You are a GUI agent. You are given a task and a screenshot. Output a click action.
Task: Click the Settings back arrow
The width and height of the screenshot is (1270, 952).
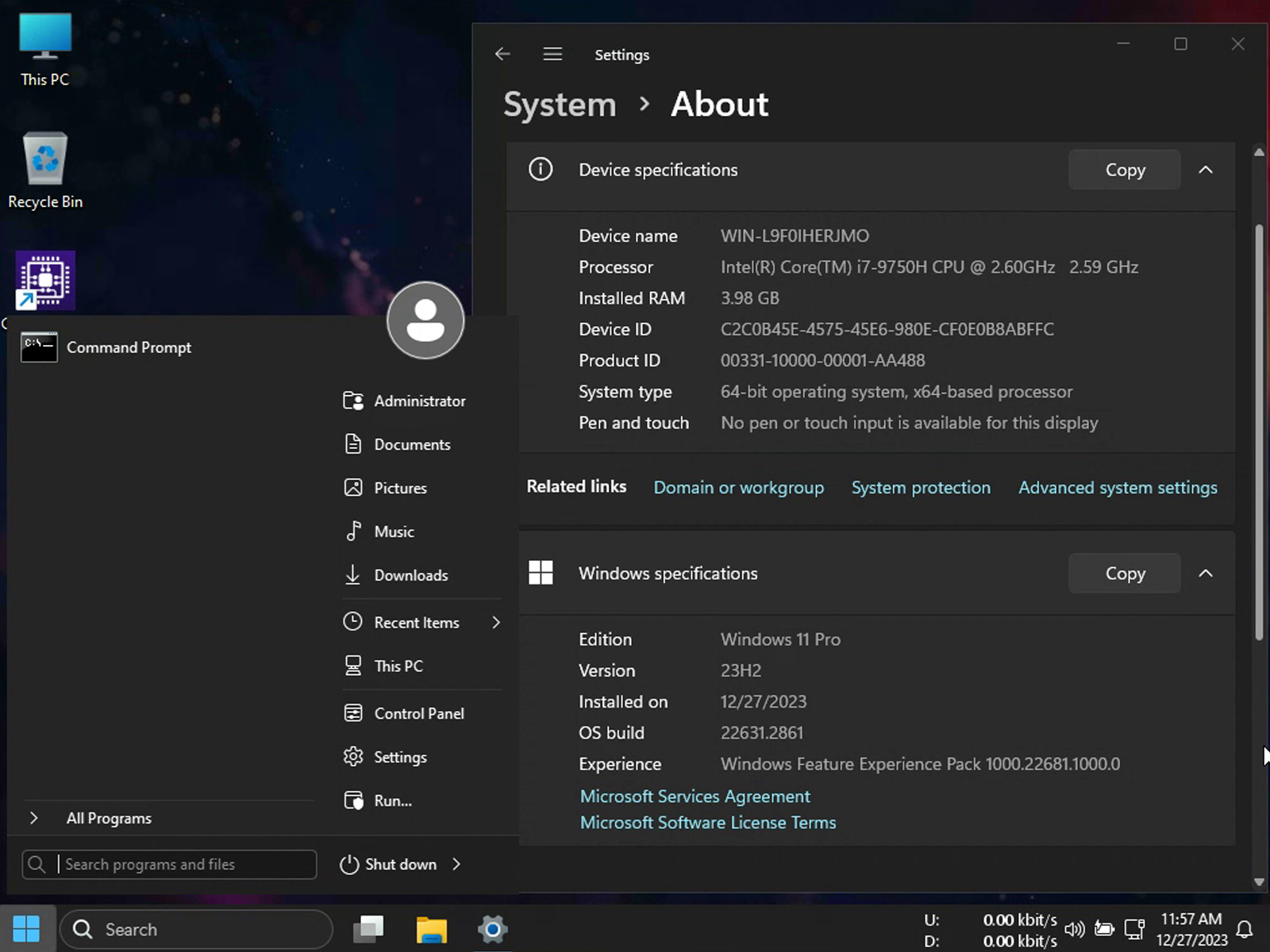[502, 54]
